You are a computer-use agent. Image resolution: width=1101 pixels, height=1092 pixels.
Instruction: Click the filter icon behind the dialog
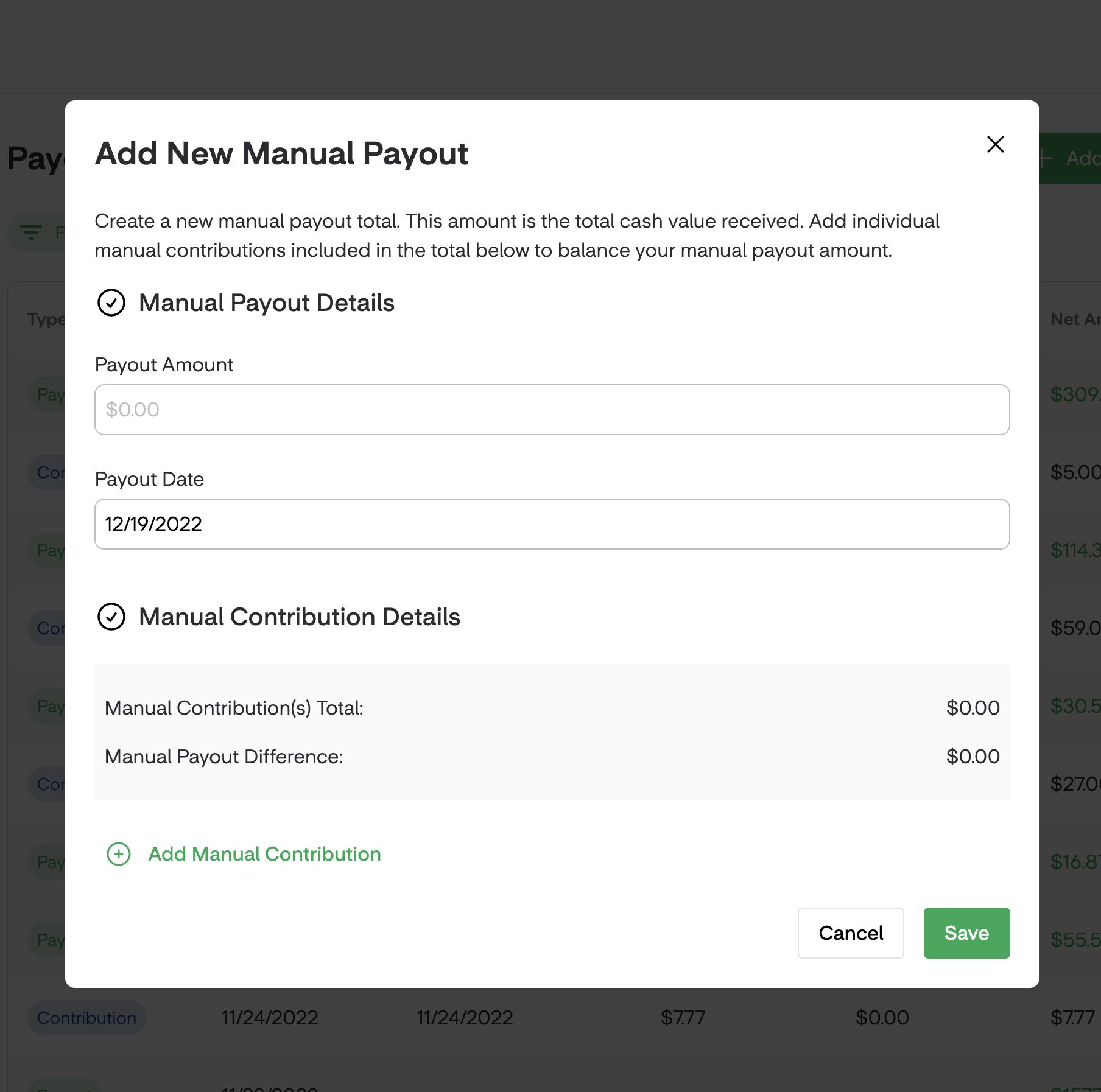[30, 233]
